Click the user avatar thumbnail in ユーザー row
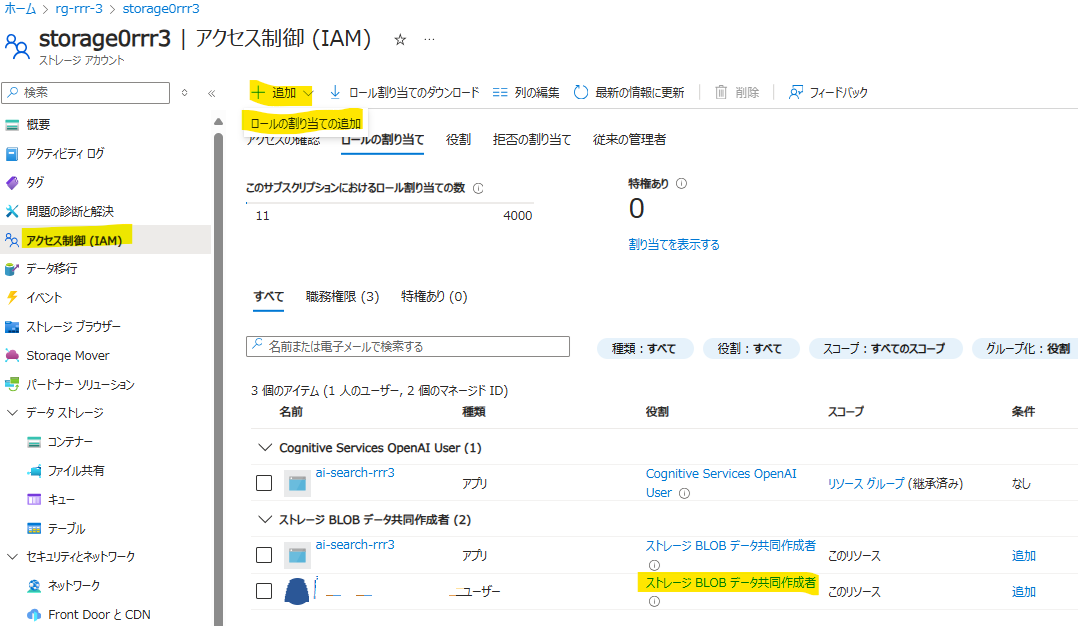 (297, 591)
